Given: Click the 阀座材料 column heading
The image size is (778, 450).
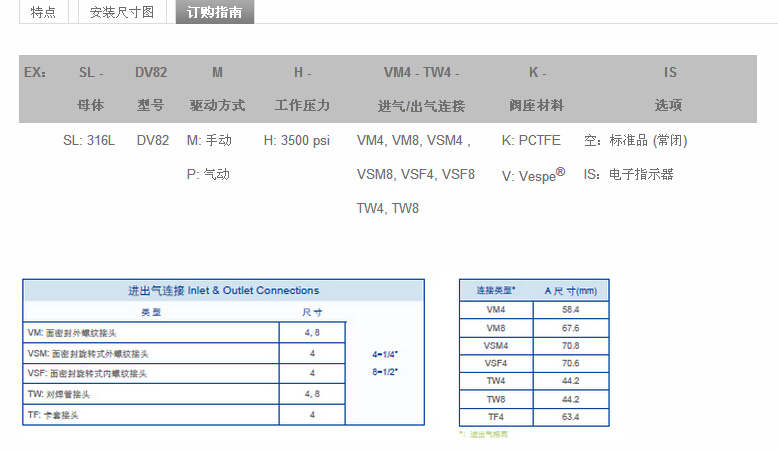Looking at the screenshot, I should pyautogui.click(x=537, y=105).
